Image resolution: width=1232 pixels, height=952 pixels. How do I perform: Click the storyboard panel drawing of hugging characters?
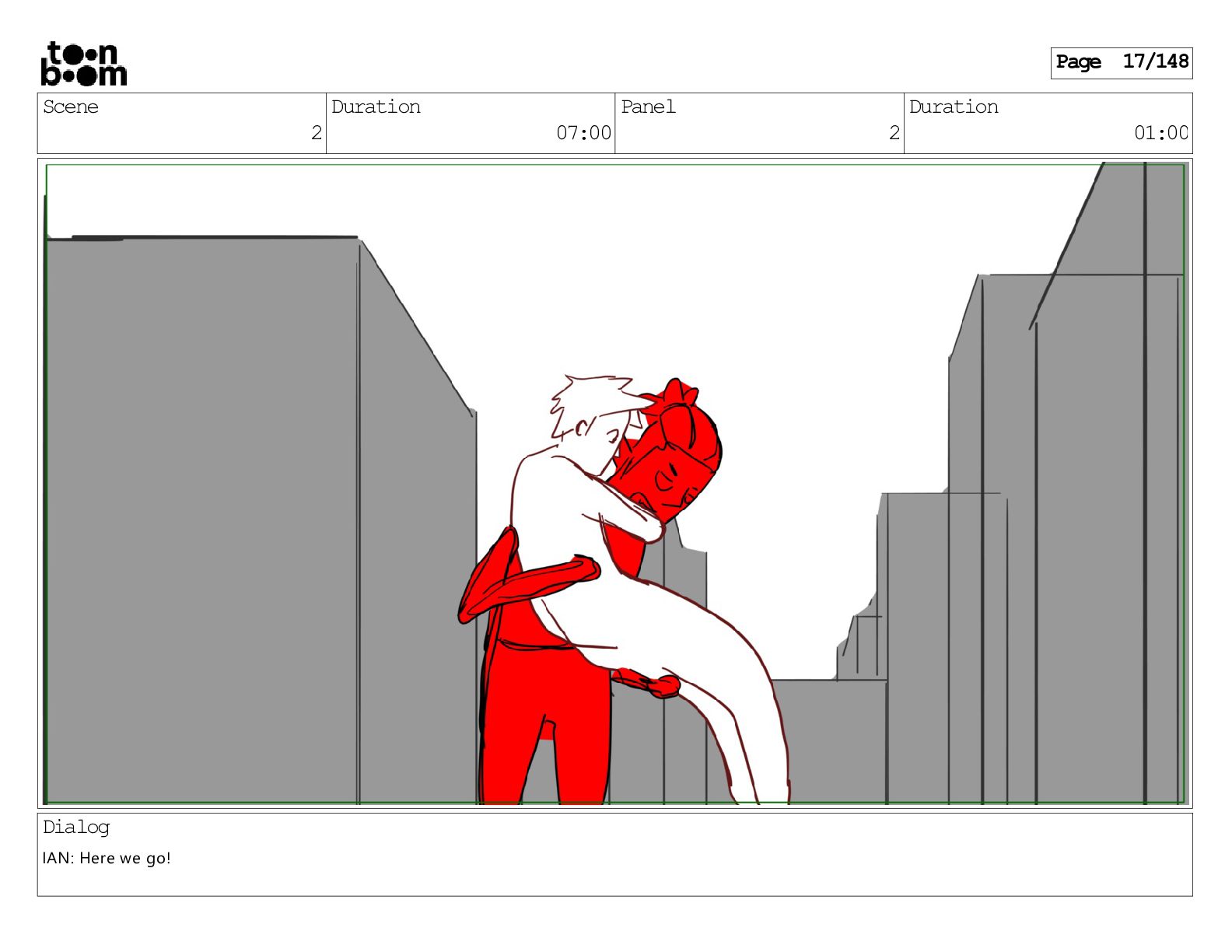click(x=614, y=483)
